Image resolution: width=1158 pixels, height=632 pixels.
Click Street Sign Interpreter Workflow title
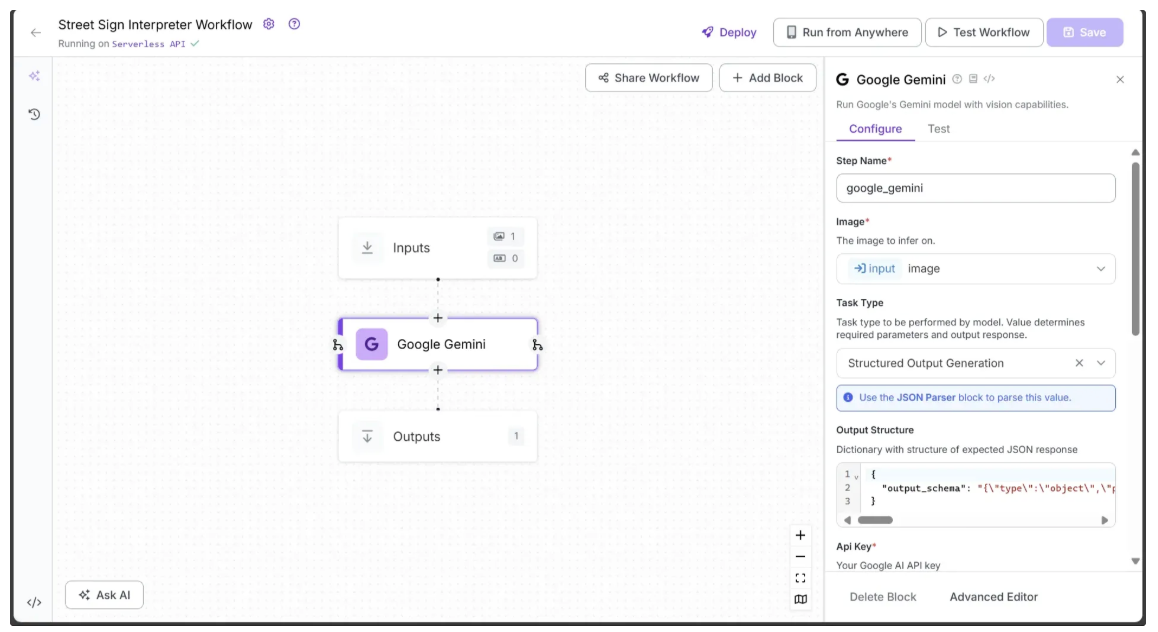coord(155,24)
